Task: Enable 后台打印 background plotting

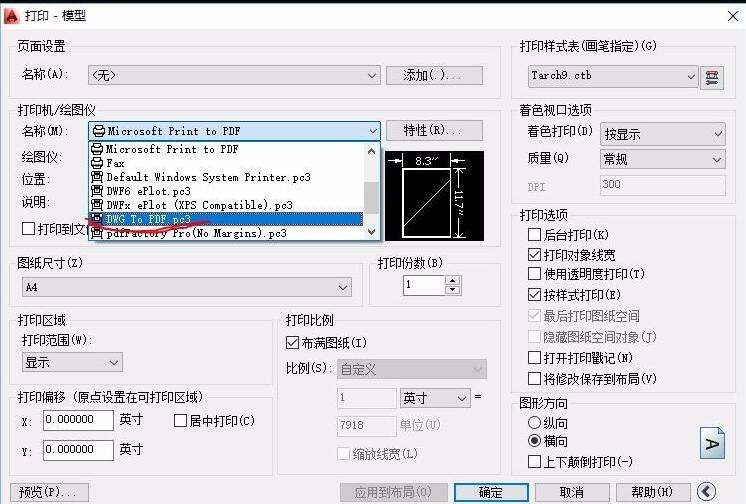Action: coord(534,234)
